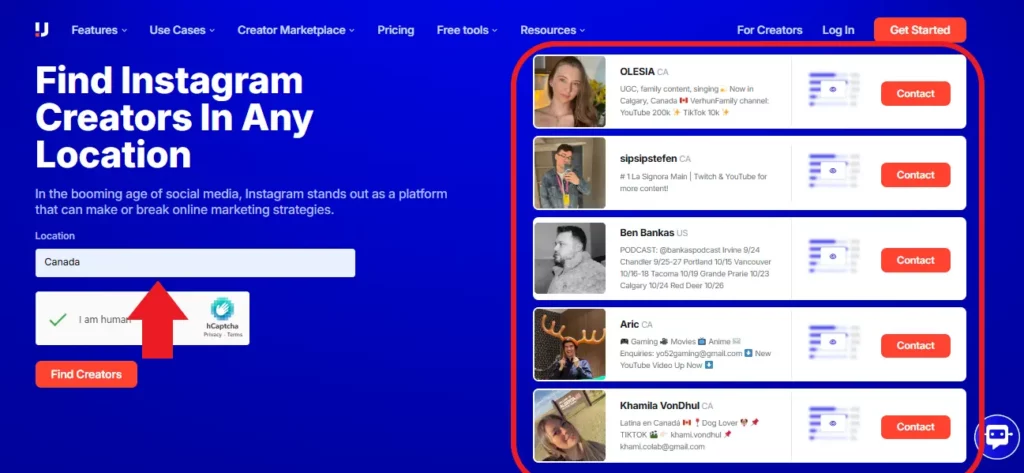View blurred stats eye icon for sipsipstefen
Viewport: 1024px width, 473px height.
(x=833, y=171)
